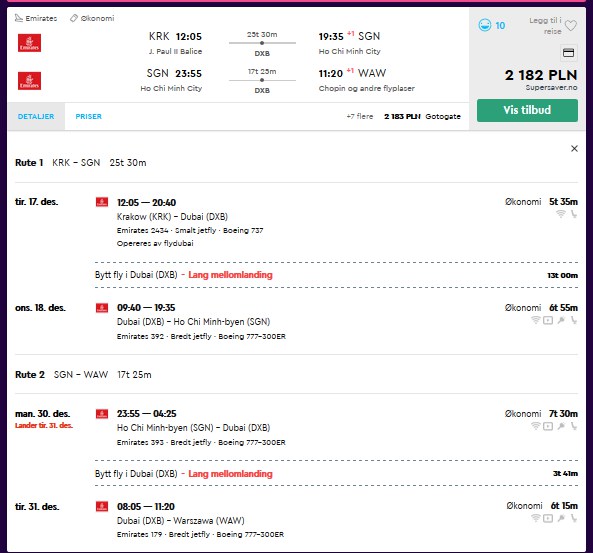Click the 2 182 PLN price
The width and height of the screenshot is (593, 553).
pyautogui.click(x=541, y=75)
